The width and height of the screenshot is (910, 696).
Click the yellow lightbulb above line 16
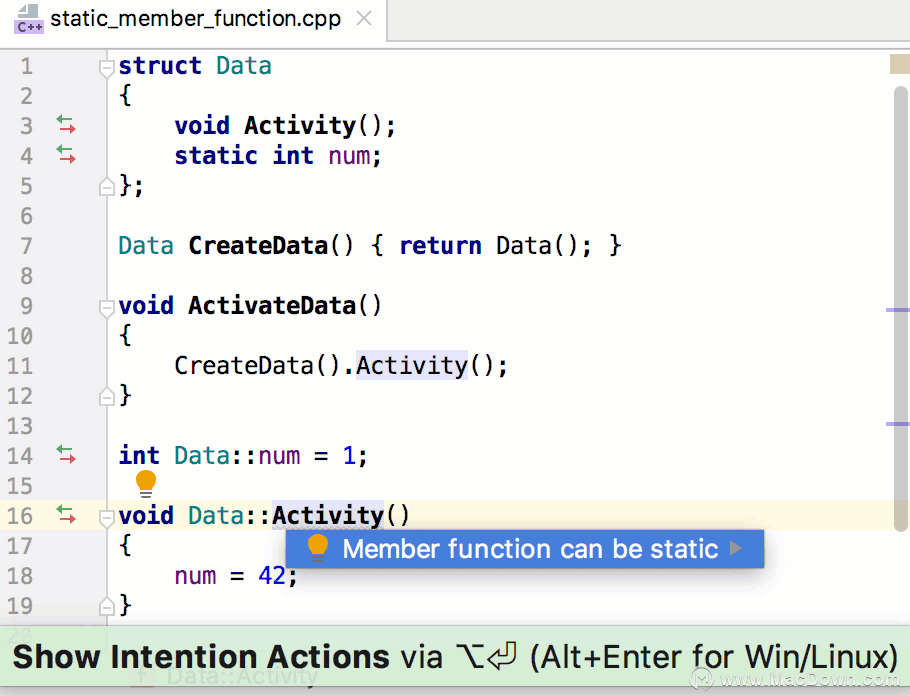(x=146, y=484)
